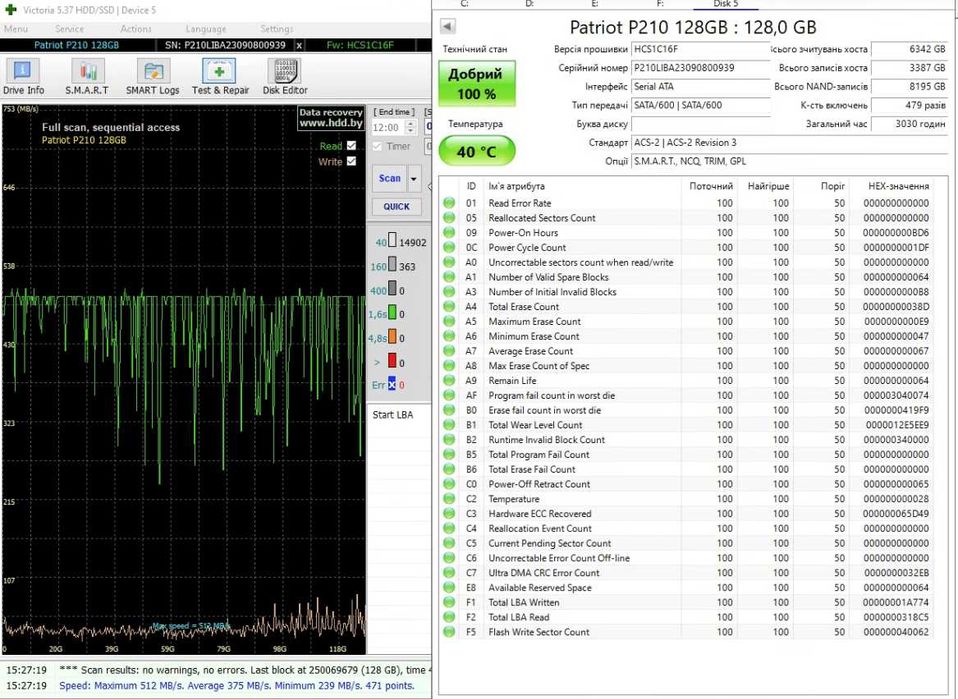
Task: Click the 'Scan results: no warnings' log line
Action: click(245, 670)
